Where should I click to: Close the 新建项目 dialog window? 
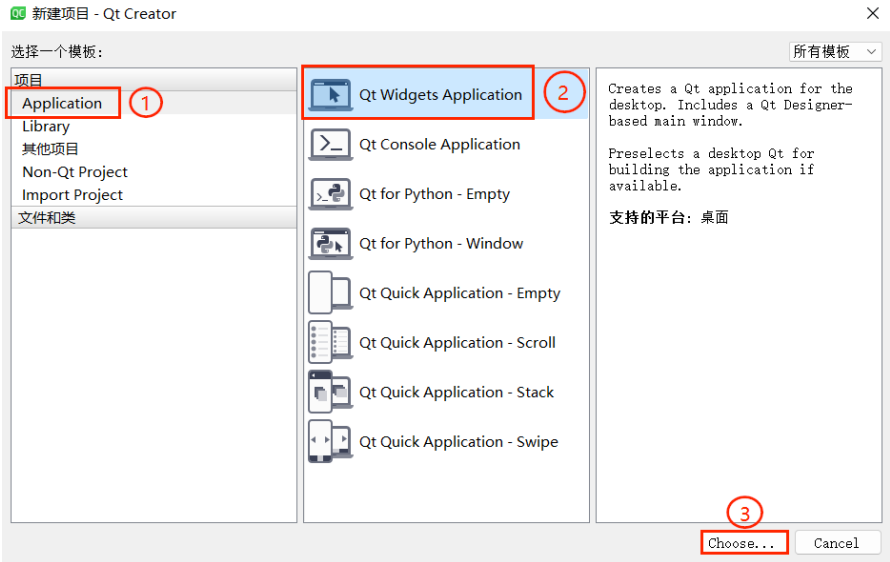click(872, 13)
